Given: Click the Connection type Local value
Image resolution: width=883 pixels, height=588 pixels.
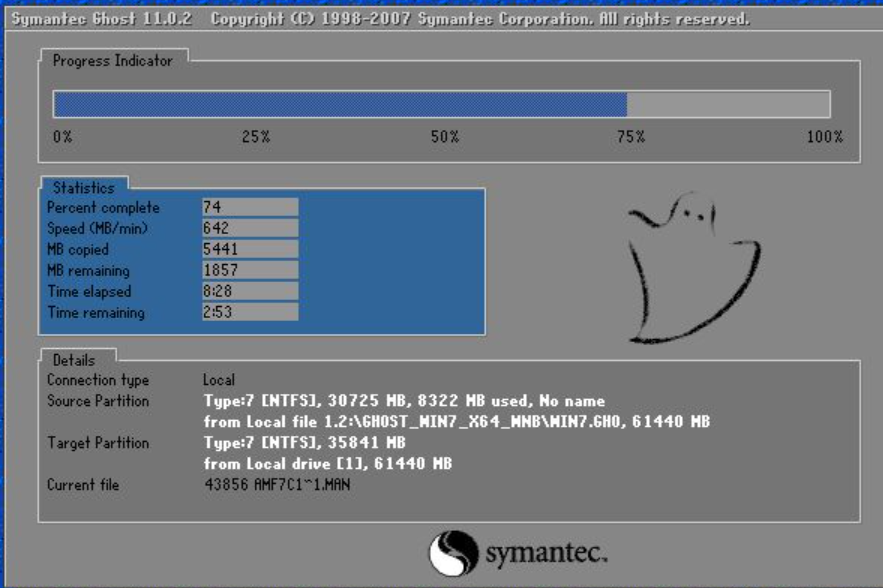Looking at the screenshot, I should pyautogui.click(x=219, y=380).
